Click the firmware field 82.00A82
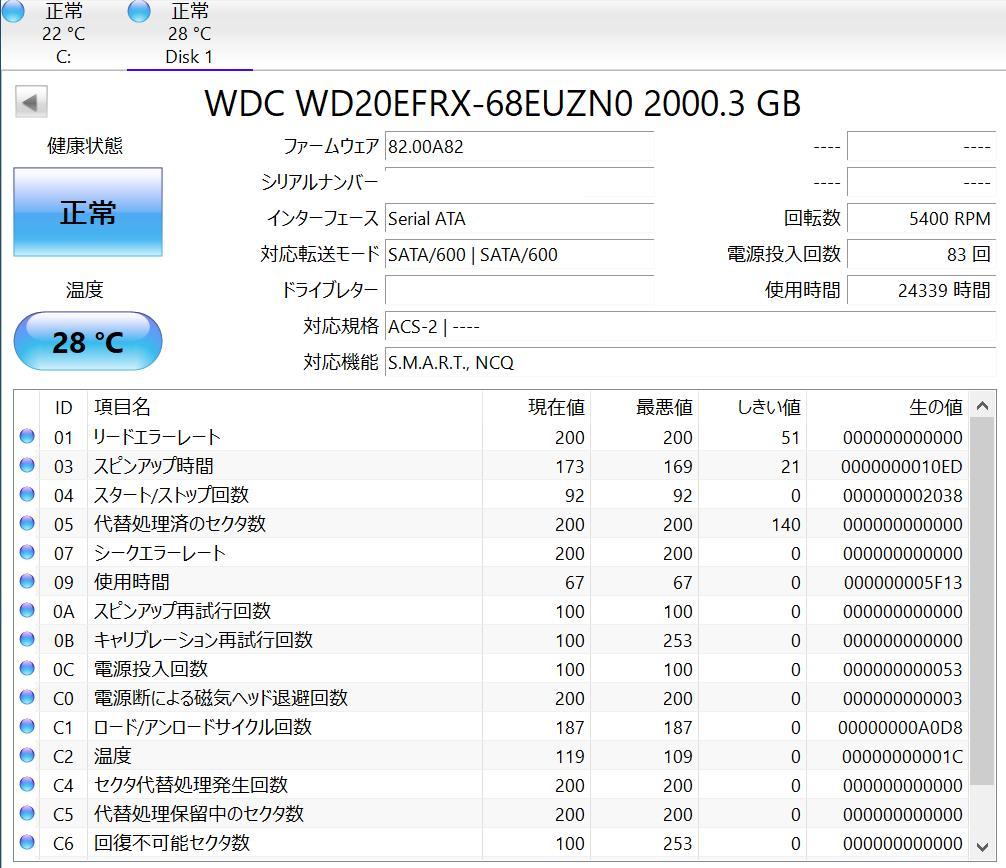 click(x=519, y=147)
